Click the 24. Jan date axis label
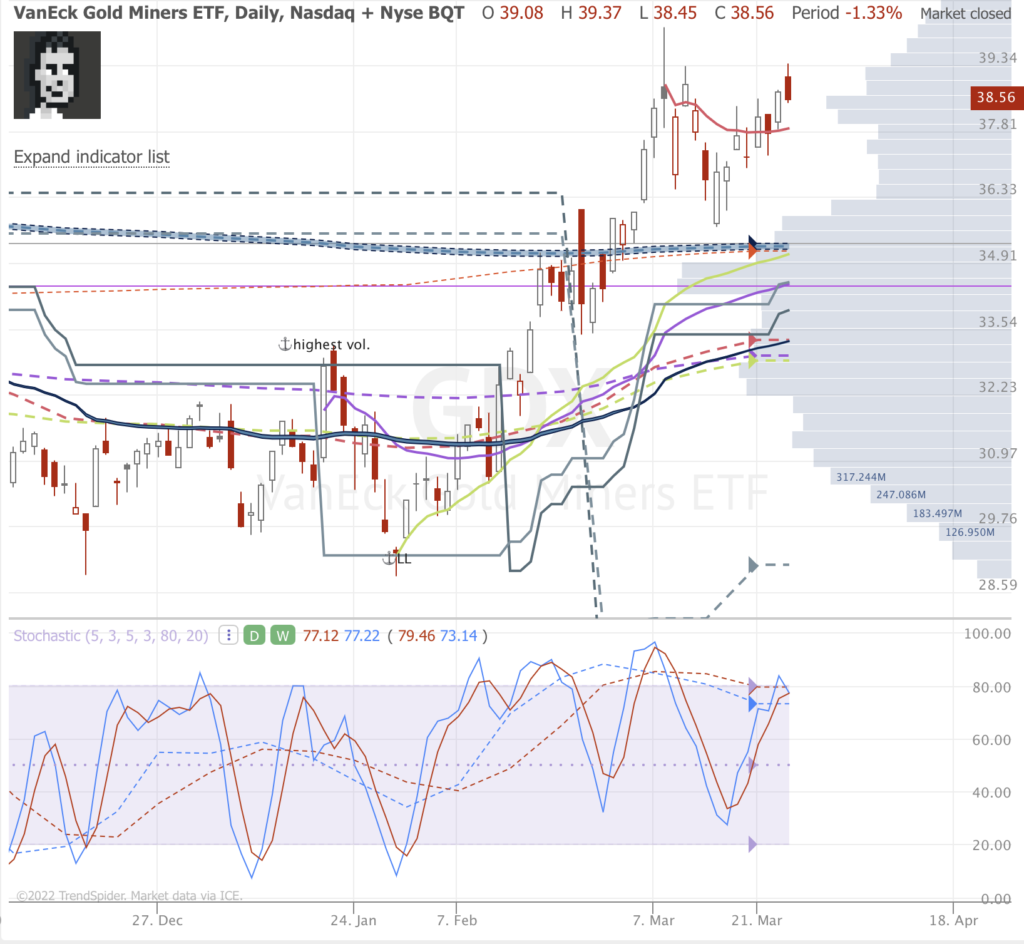 pyautogui.click(x=353, y=920)
